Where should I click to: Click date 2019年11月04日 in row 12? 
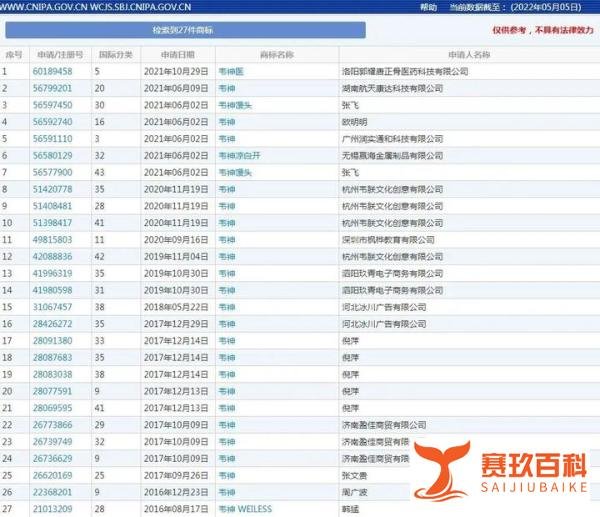pyautogui.click(x=176, y=257)
